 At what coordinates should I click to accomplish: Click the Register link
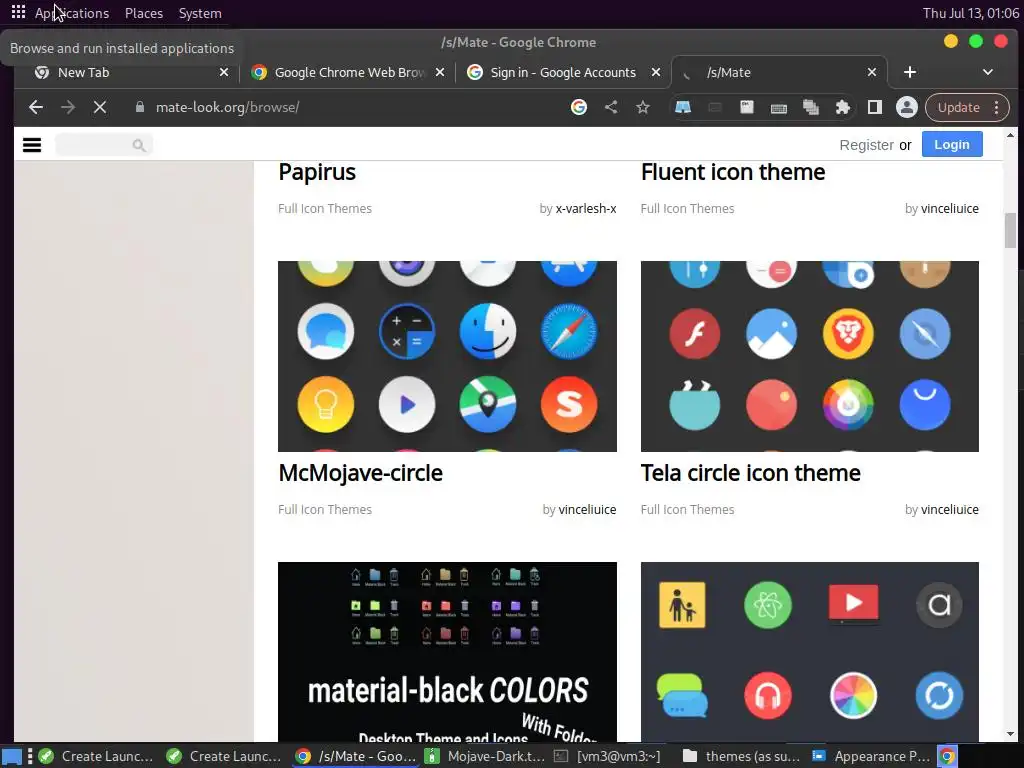866,145
